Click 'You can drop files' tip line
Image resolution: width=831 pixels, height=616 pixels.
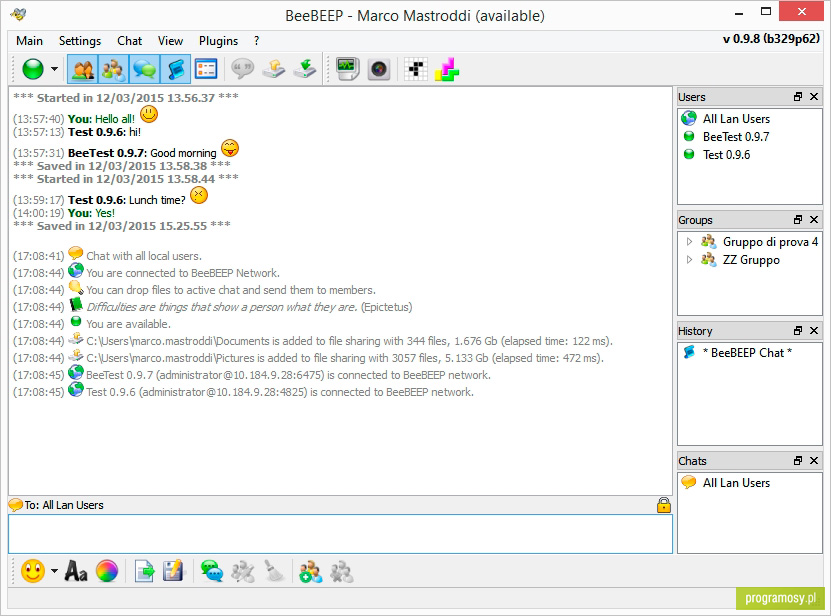tap(231, 290)
